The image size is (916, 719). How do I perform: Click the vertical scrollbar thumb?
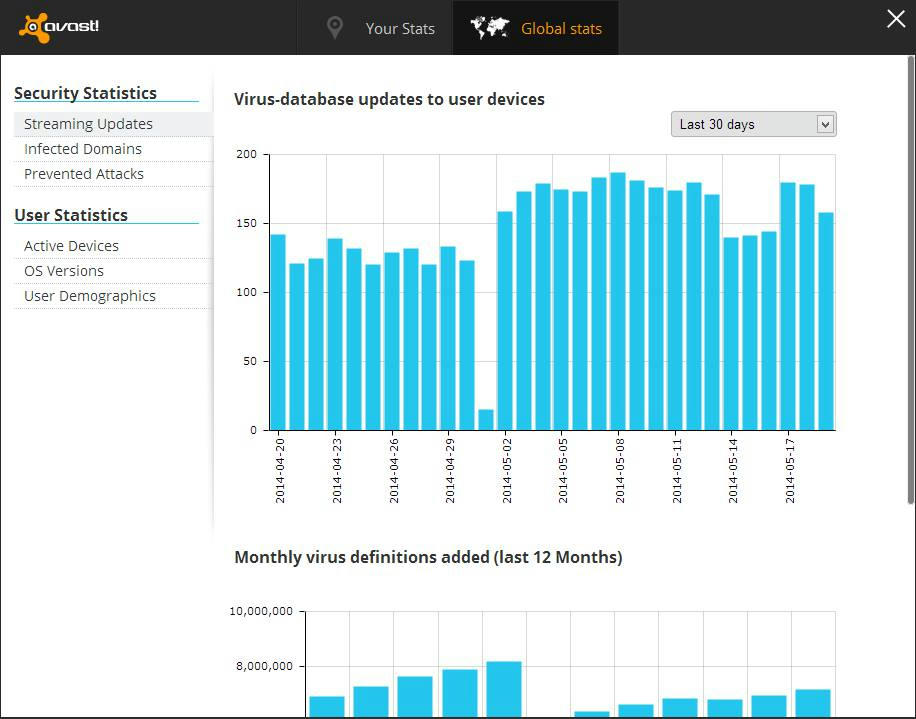(911, 280)
